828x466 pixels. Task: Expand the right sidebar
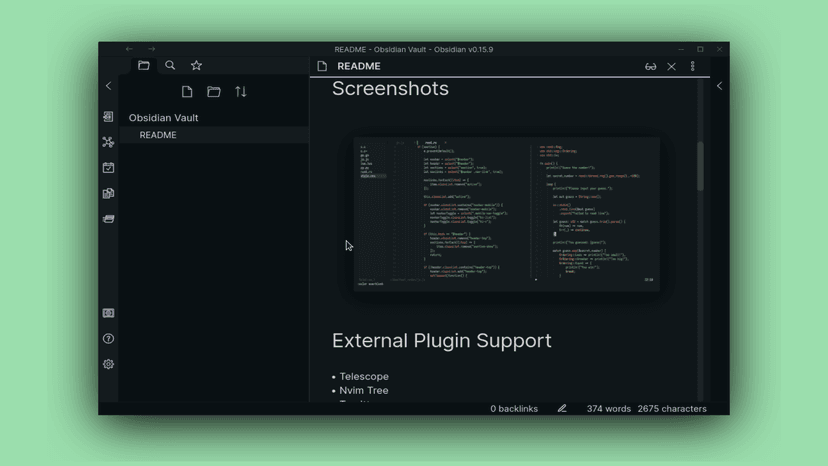[x=719, y=86]
